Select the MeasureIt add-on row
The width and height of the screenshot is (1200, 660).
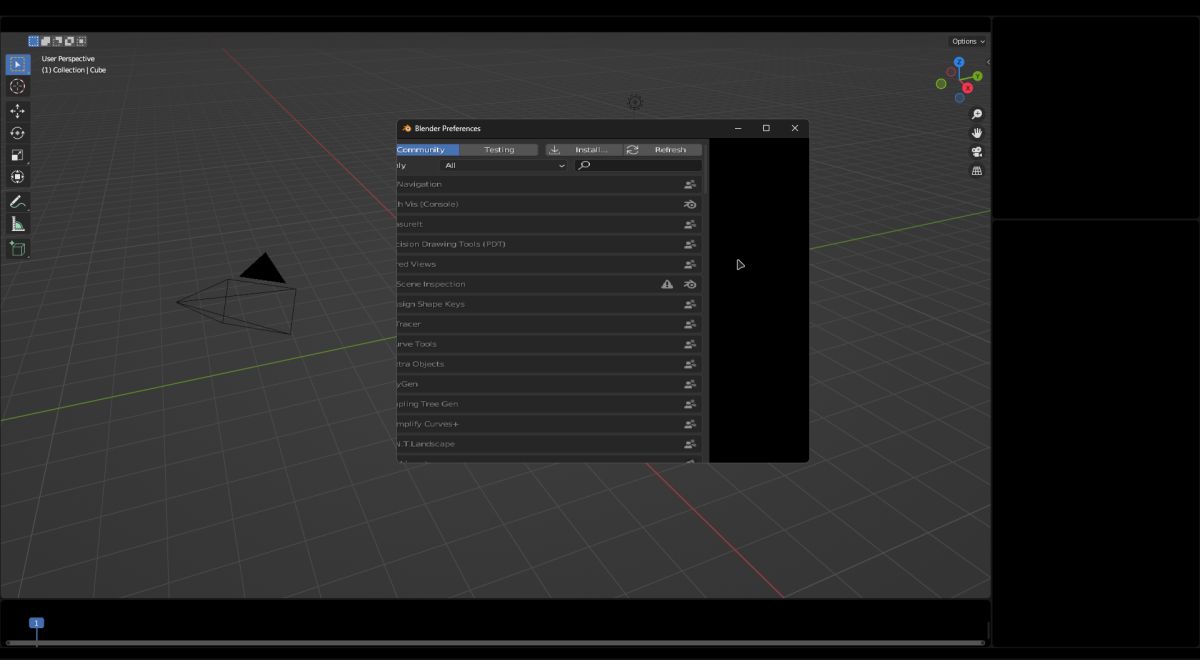pyautogui.click(x=549, y=224)
